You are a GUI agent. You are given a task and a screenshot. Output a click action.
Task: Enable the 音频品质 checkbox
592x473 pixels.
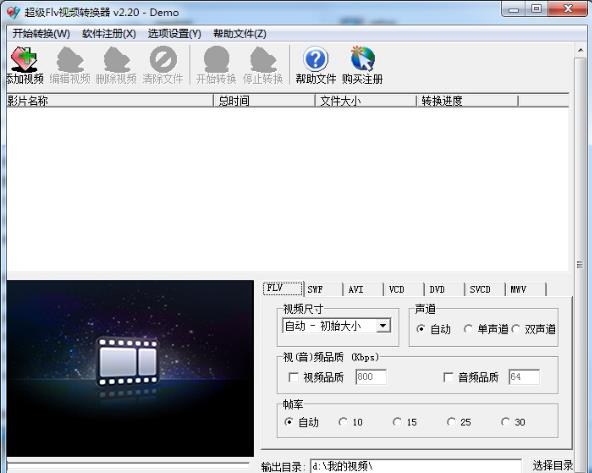[448, 377]
